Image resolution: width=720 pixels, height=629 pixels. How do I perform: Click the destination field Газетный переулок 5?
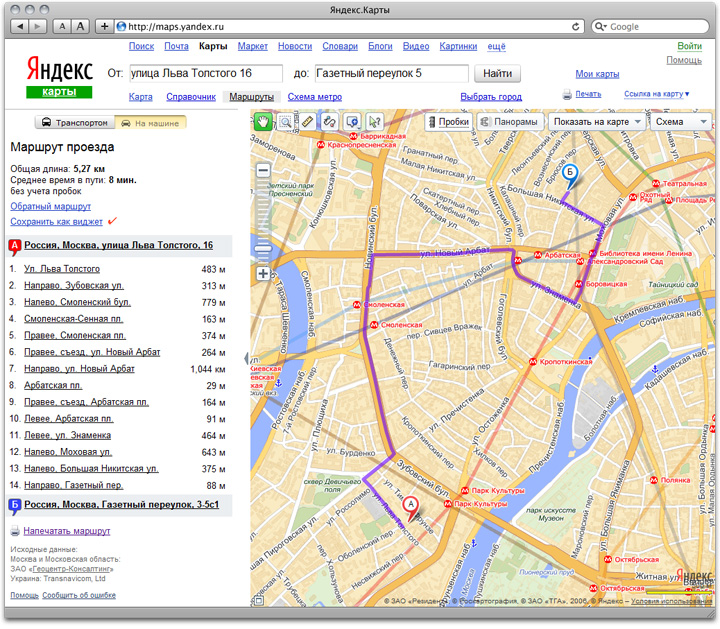point(391,73)
